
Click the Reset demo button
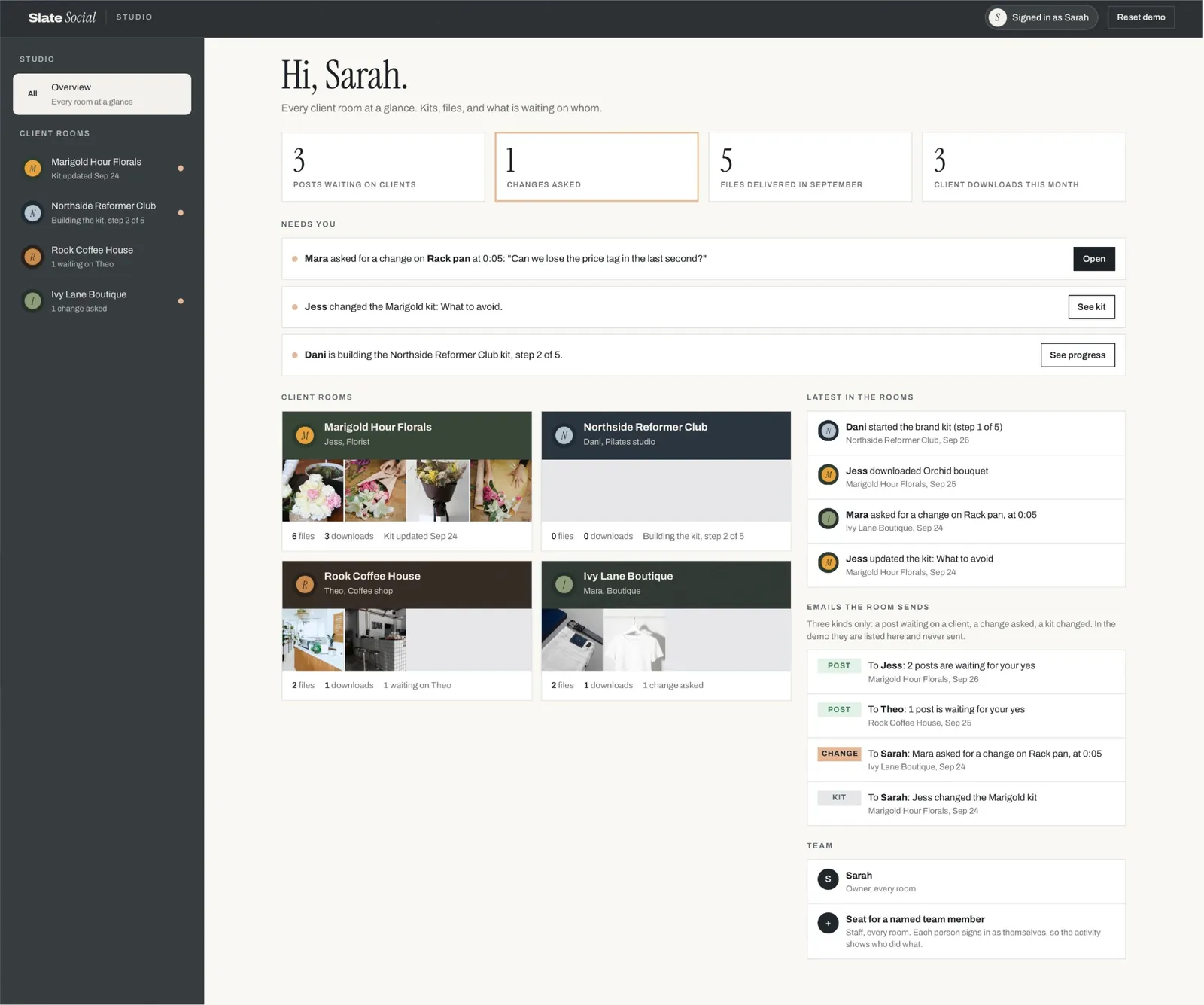[x=1141, y=17]
